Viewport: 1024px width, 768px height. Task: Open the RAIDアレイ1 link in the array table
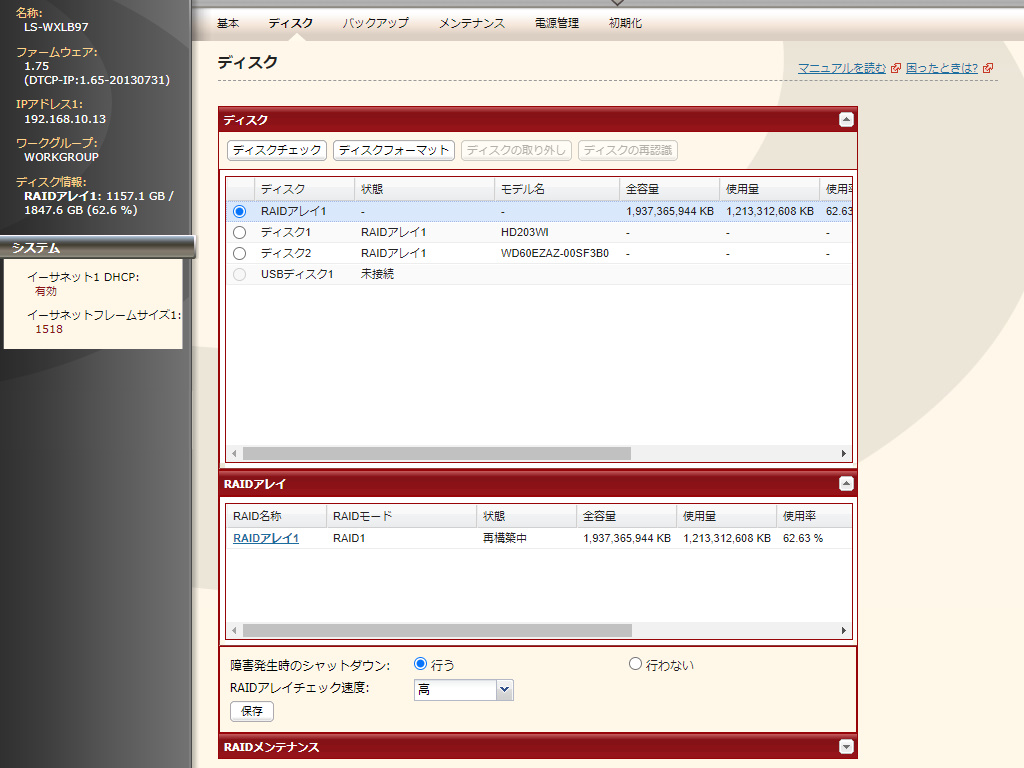[x=266, y=538]
